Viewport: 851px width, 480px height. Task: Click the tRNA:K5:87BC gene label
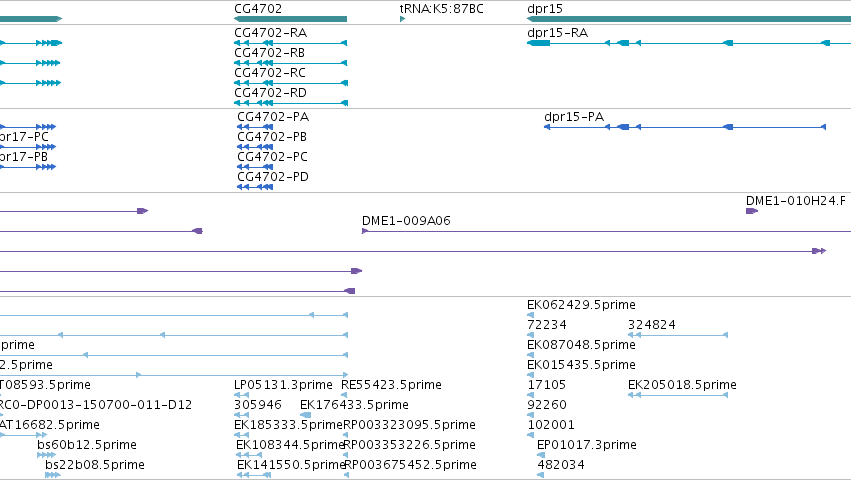(x=441, y=9)
